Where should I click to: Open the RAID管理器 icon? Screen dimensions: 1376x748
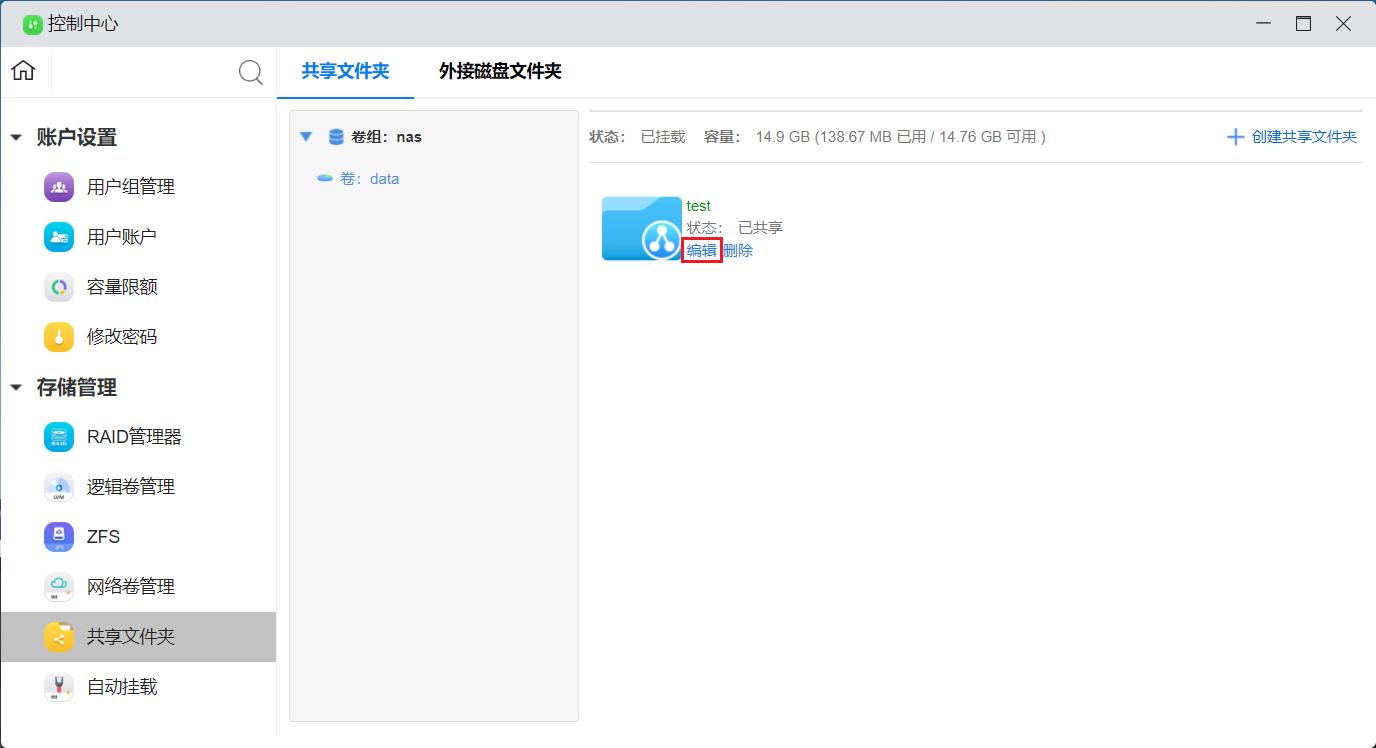point(59,437)
